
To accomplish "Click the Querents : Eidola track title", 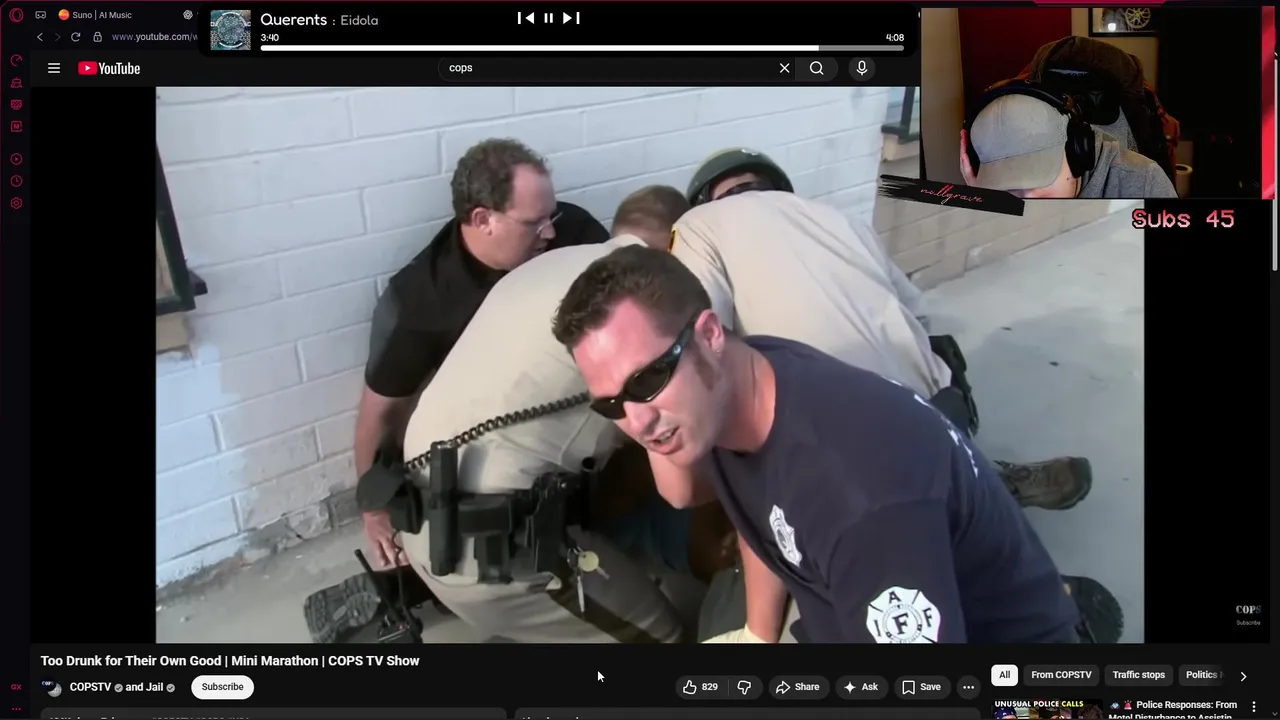I will click(319, 20).
